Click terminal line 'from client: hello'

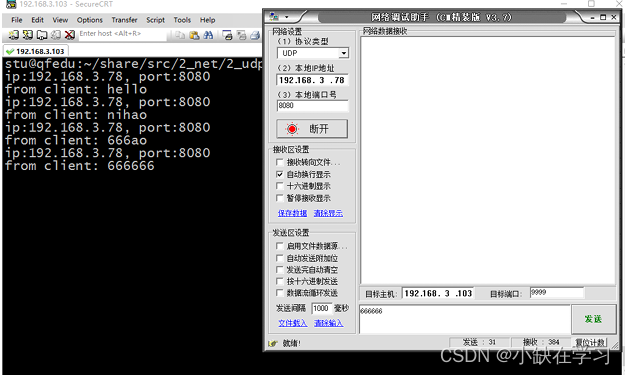(x=76, y=89)
